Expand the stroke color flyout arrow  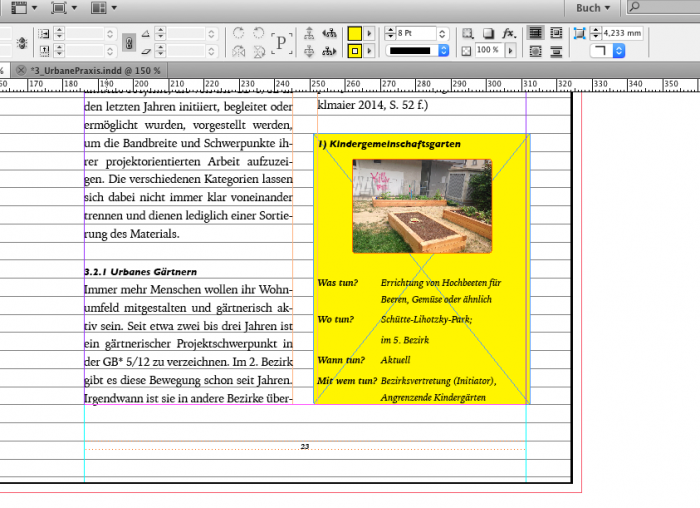(369, 51)
